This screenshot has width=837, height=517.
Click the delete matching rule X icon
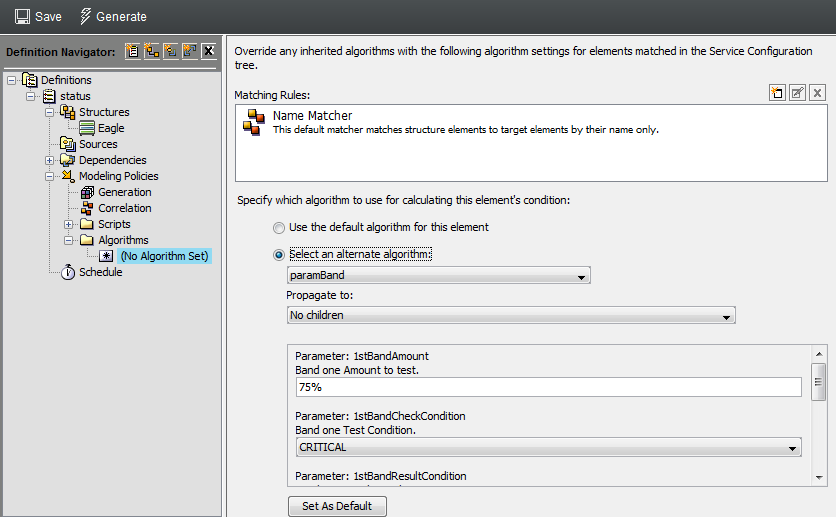817,93
